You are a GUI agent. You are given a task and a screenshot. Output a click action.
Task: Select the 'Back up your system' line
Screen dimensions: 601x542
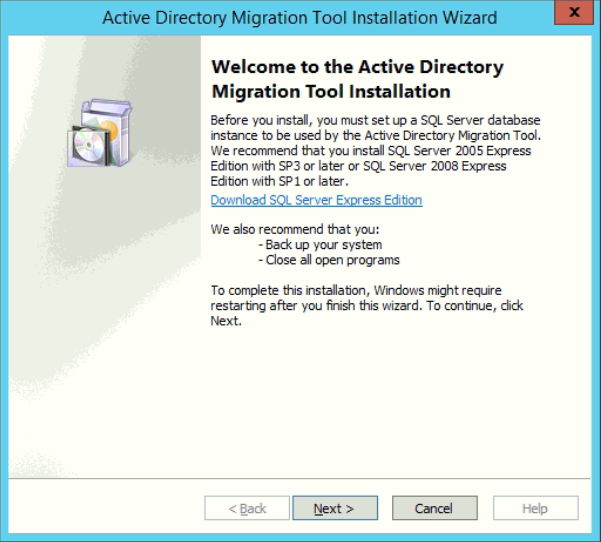[x=320, y=245]
